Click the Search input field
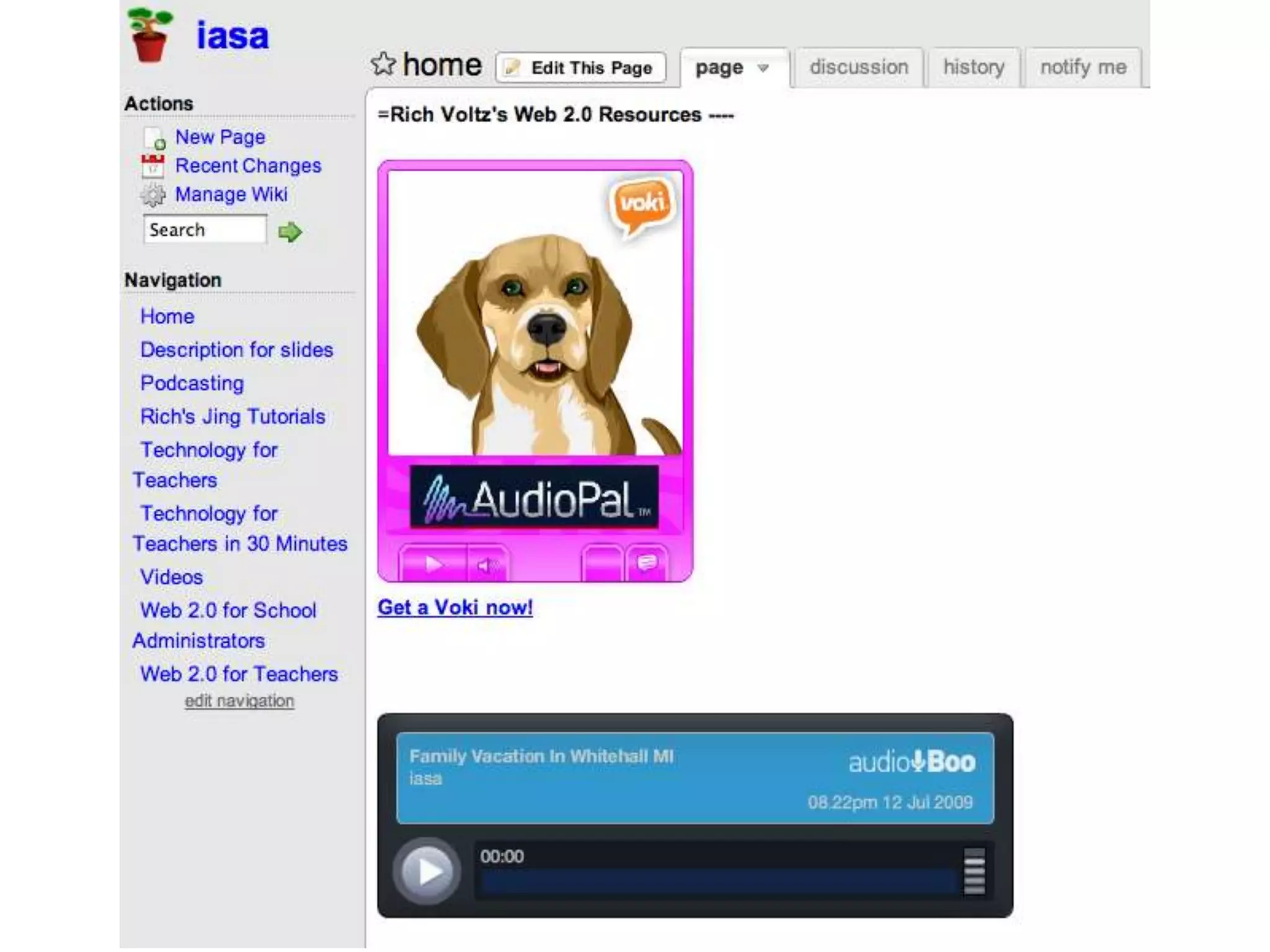 click(205, 229)
